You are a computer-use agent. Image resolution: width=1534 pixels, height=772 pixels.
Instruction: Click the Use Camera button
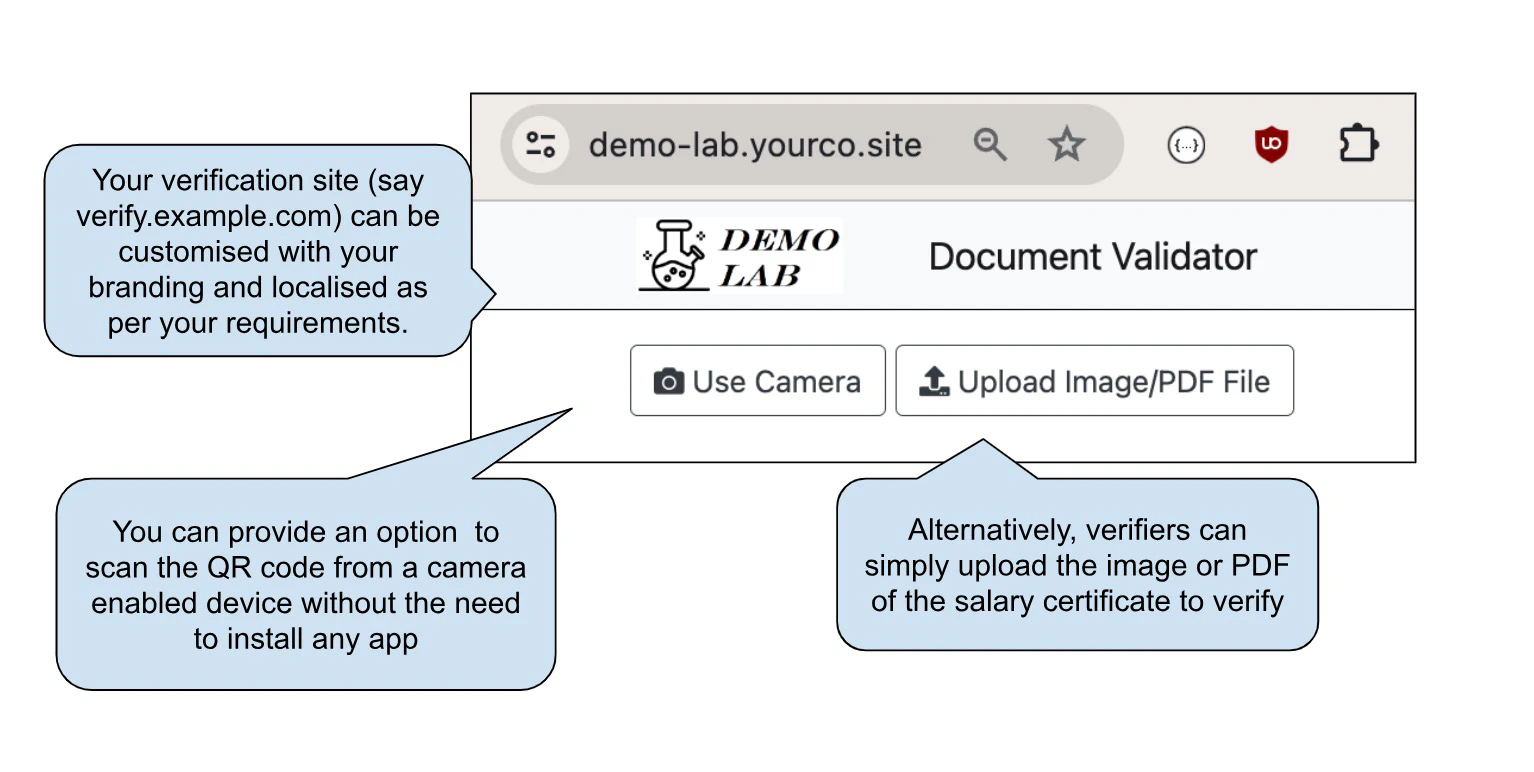click(x=757, y=380)
